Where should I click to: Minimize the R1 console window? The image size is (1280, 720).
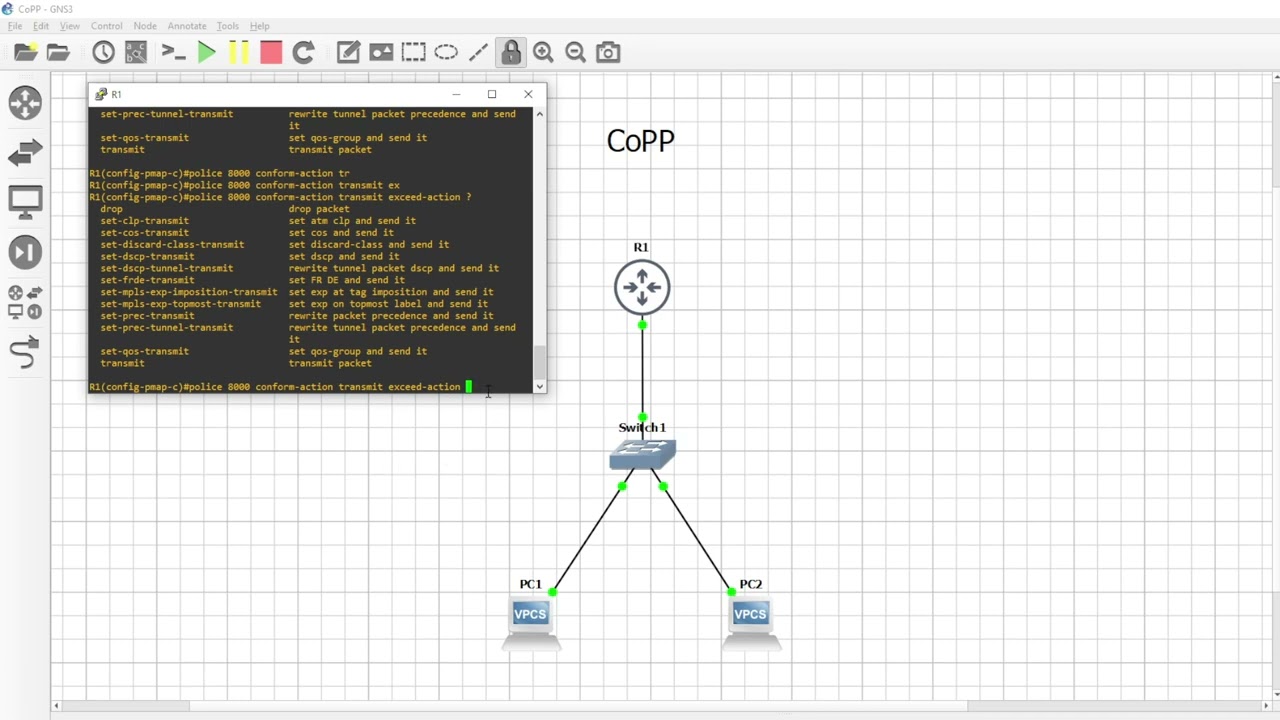pos(456,94)
